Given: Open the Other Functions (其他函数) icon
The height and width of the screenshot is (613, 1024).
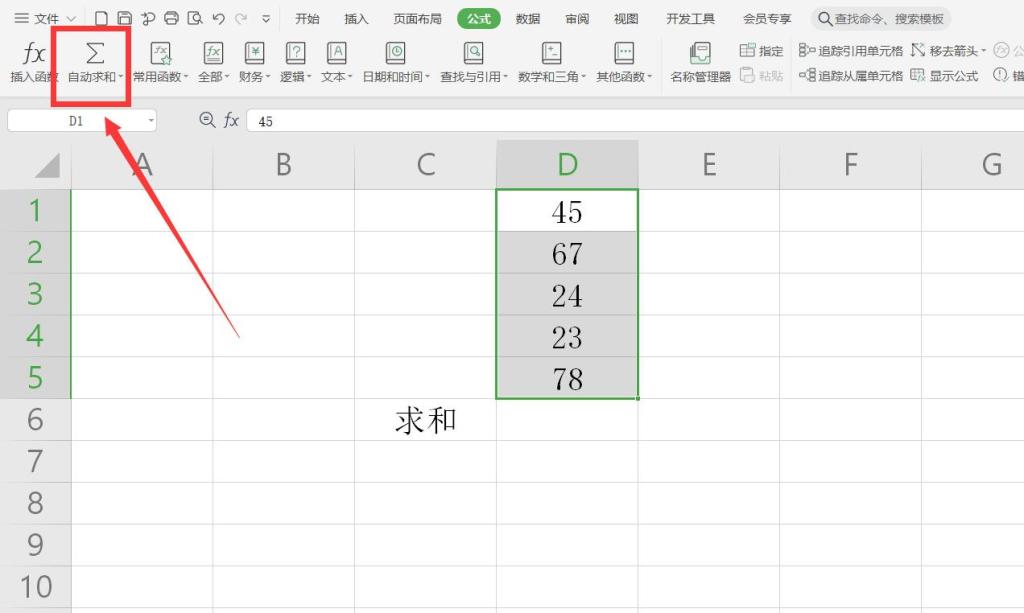Looking at the screenshot, I should pos(624,53).
